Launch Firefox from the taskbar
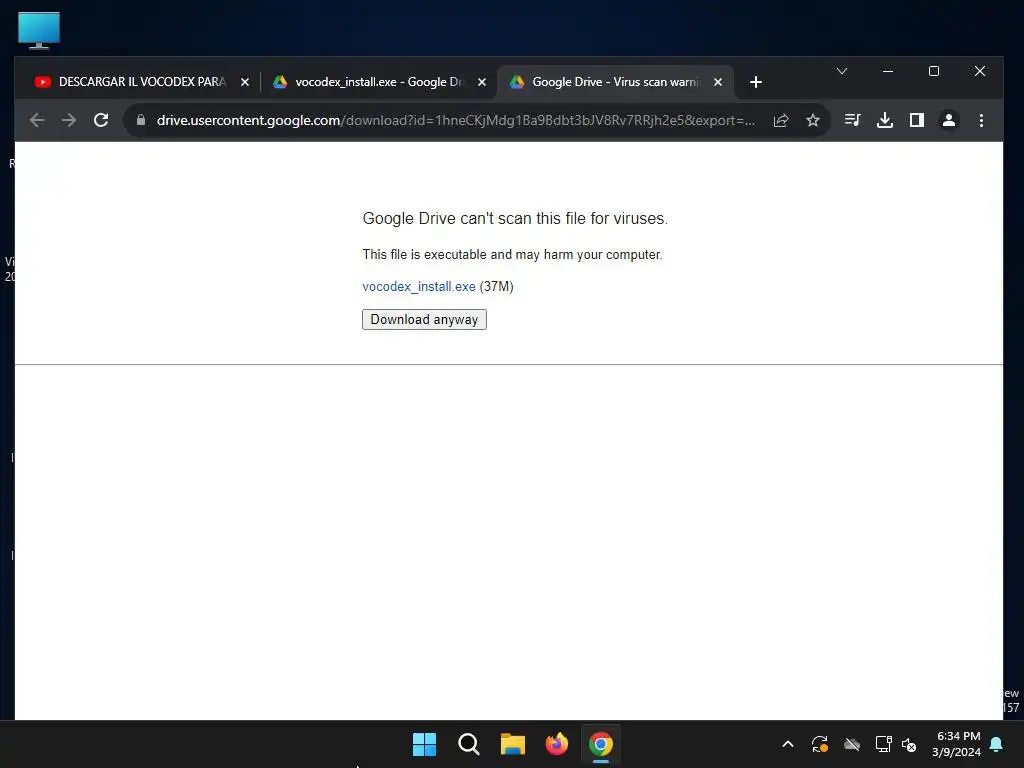Viewport: 1024px width, 768px height. click(x=556, y=744)
